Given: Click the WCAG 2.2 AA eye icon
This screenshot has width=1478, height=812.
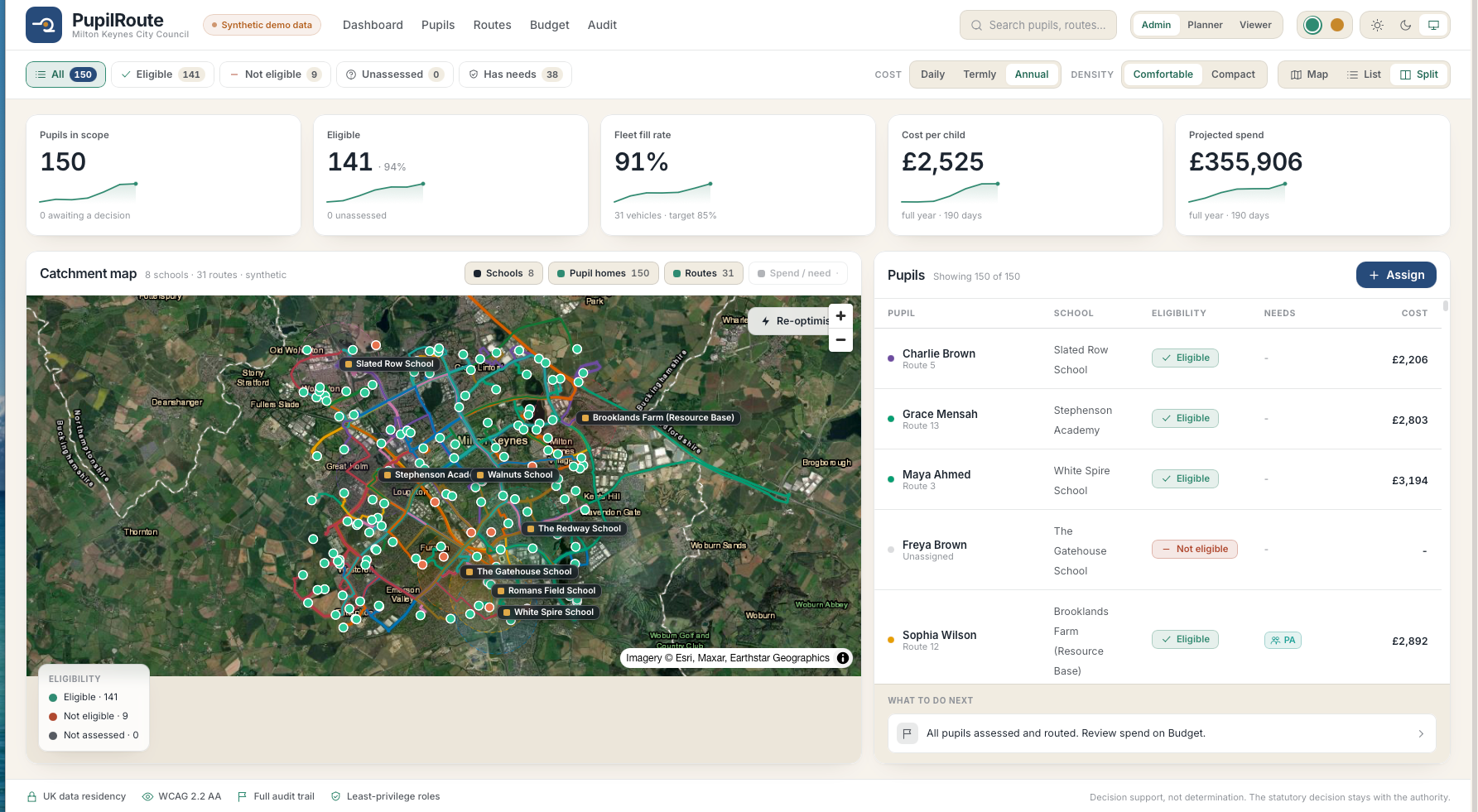Looking at the screenshot, I should [147, 796].
